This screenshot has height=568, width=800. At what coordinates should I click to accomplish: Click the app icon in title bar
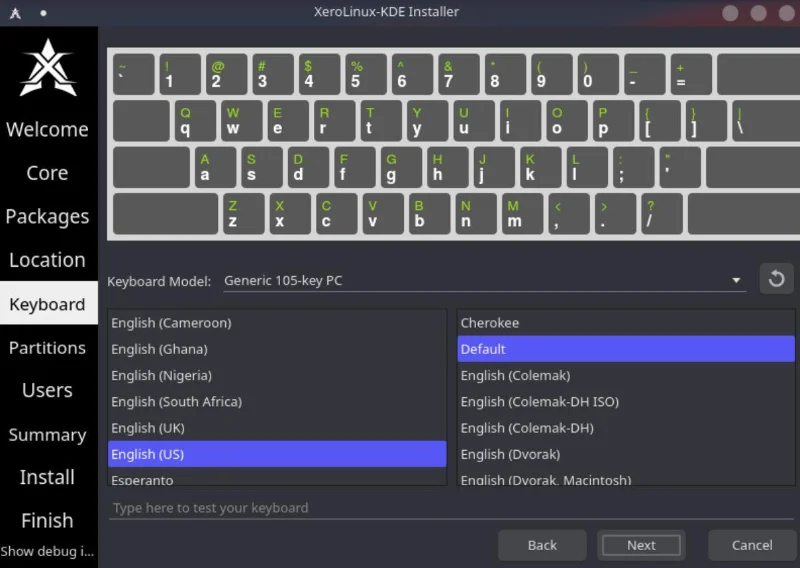pyautogui.click(x=15, y=13)
